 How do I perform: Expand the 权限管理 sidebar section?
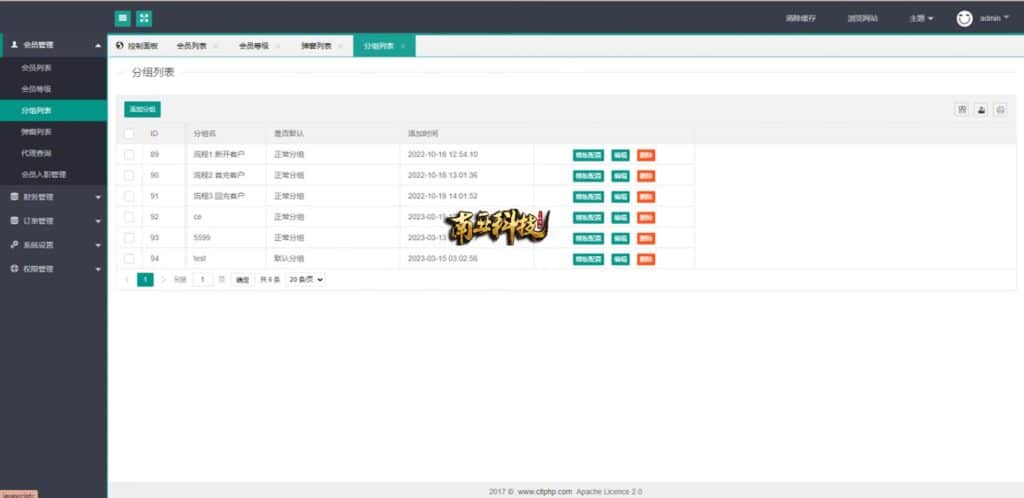point(54,269)
